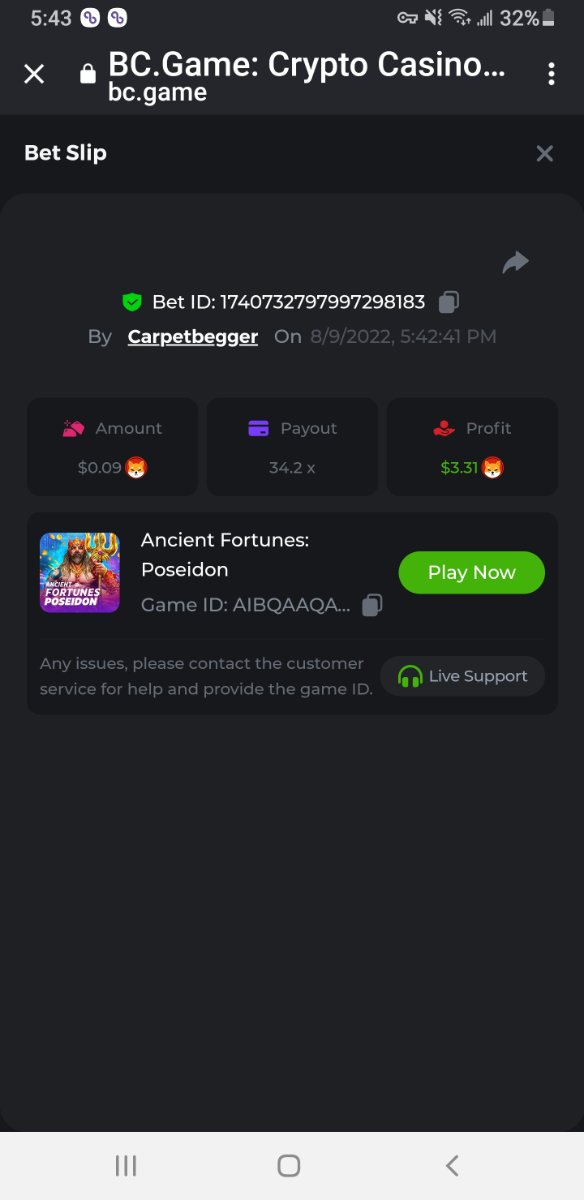The height and width of the screenshot is (1200, 584).
Task: Close the browser tab with X
Action: coord(34,74)
